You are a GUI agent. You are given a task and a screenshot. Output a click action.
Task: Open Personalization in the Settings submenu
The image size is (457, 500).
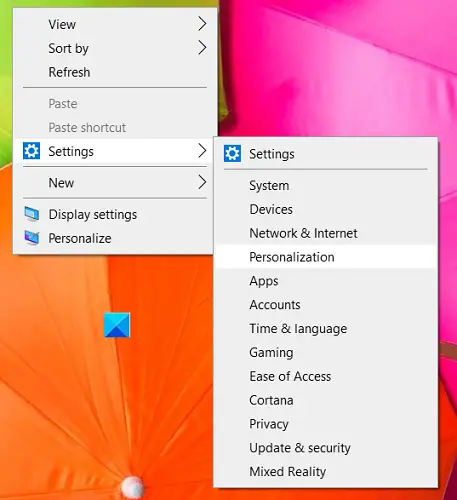point(325,257)
